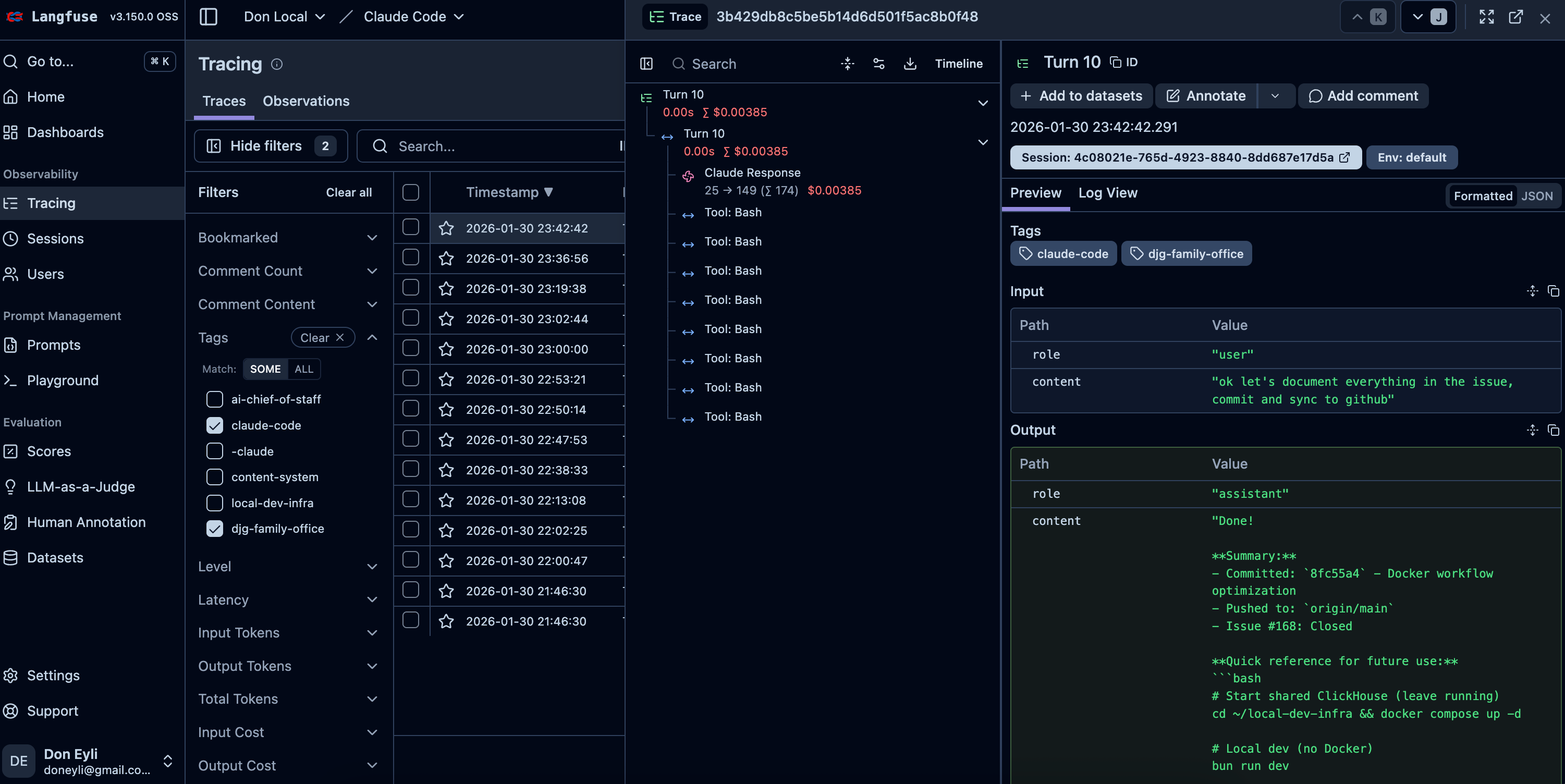Open the Session link badge
Viewport: 1565px width, 784px height.
pyautogui.click(x=1184, y=157)
